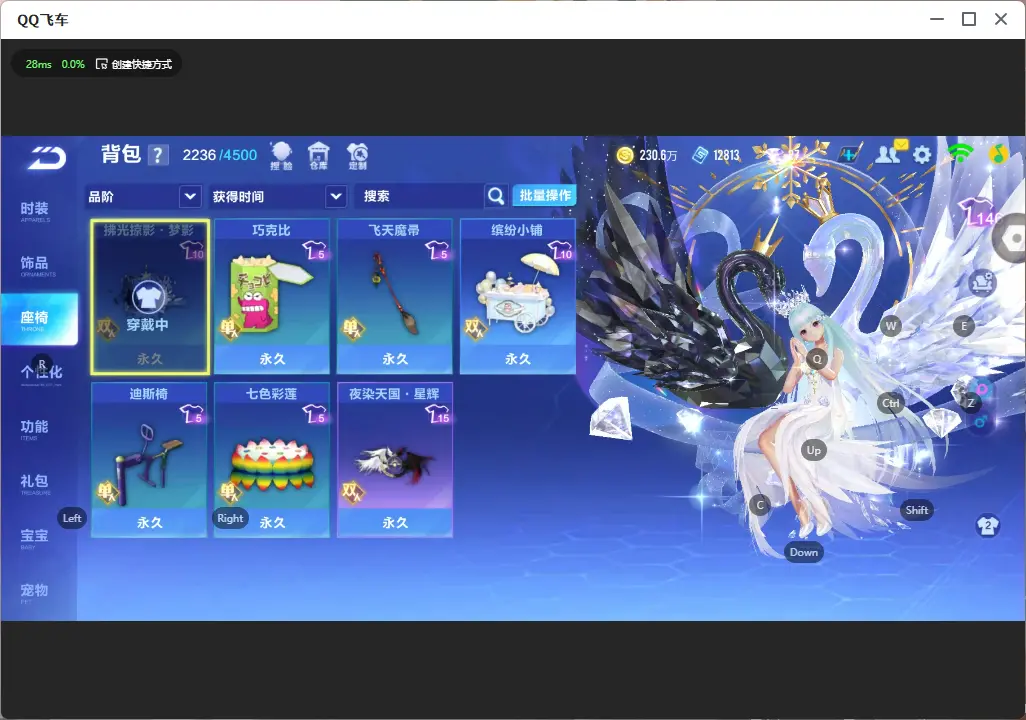
Task: Click 创建快捷方式 create shortcut
Action: coord(133,63)
